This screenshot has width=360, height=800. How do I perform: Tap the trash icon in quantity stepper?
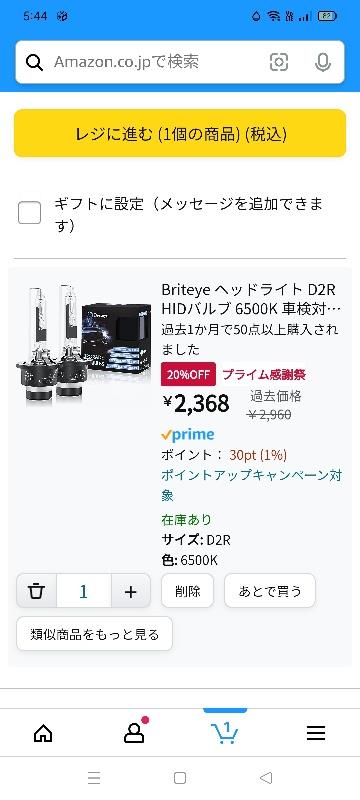[x=36, y=591]
